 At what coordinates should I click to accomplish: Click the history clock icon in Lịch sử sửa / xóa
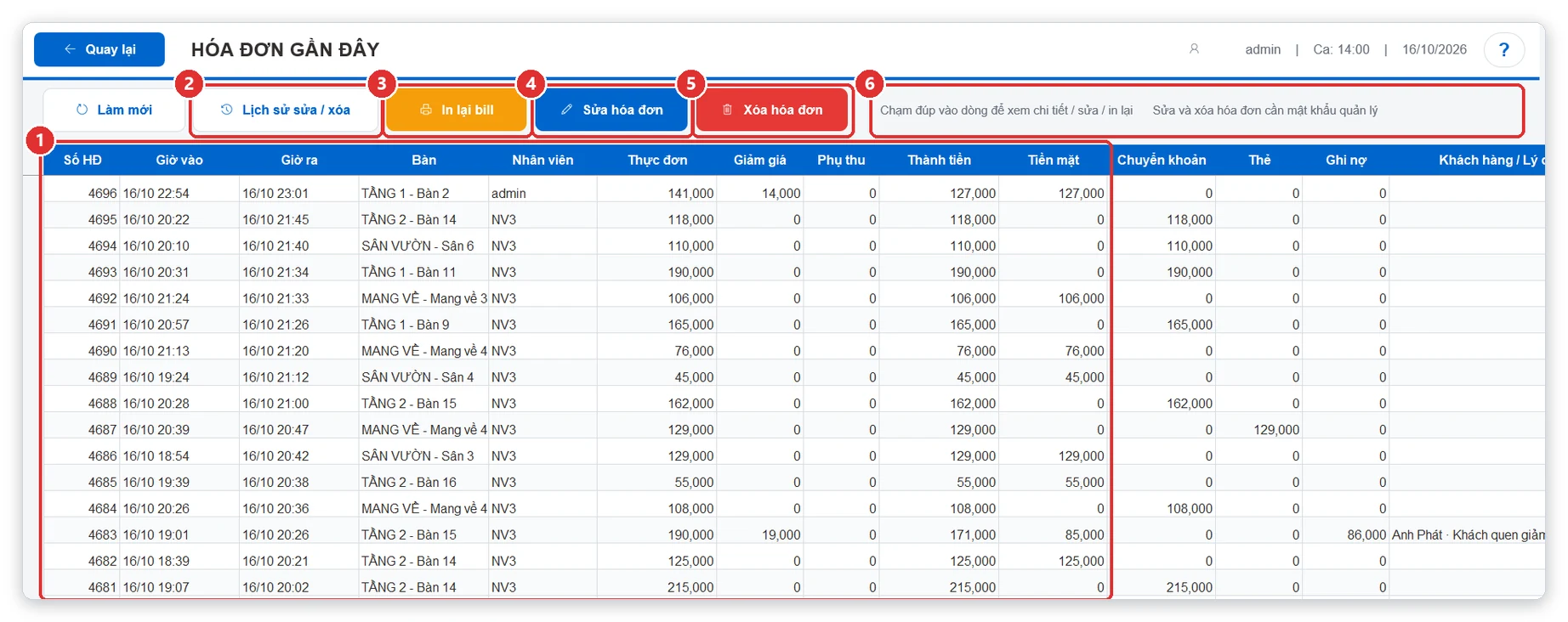227,110
